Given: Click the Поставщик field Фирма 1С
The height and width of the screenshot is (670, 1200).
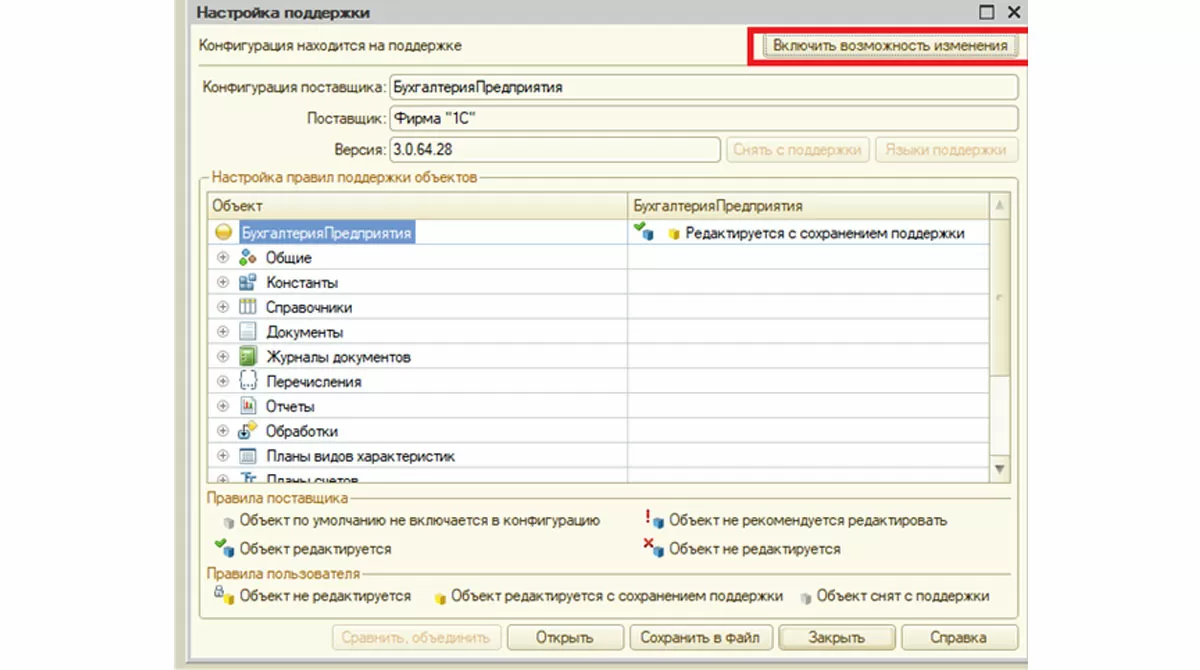Looking at the screenshot, I should 704,118.
